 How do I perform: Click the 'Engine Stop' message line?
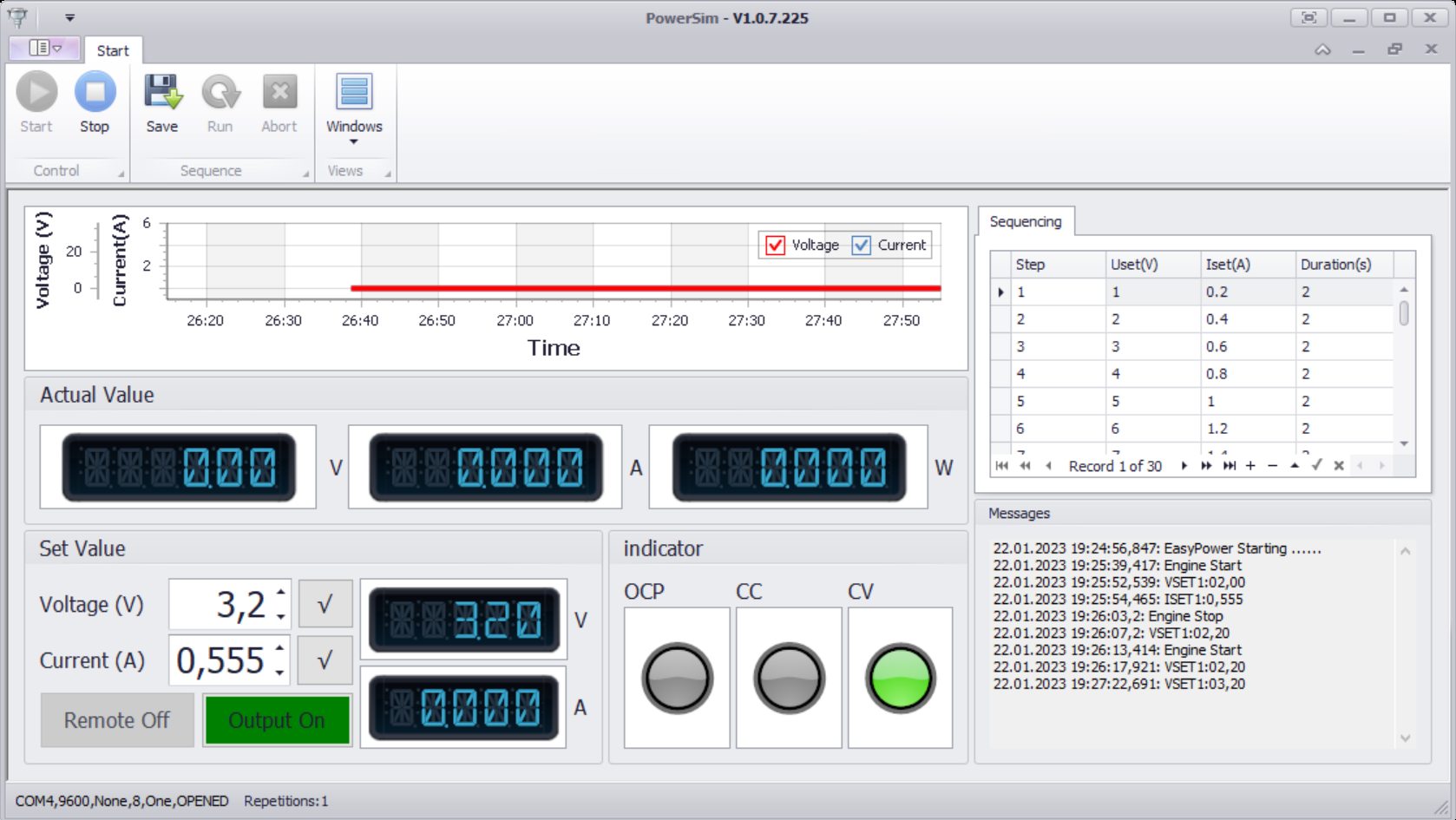1108,616
